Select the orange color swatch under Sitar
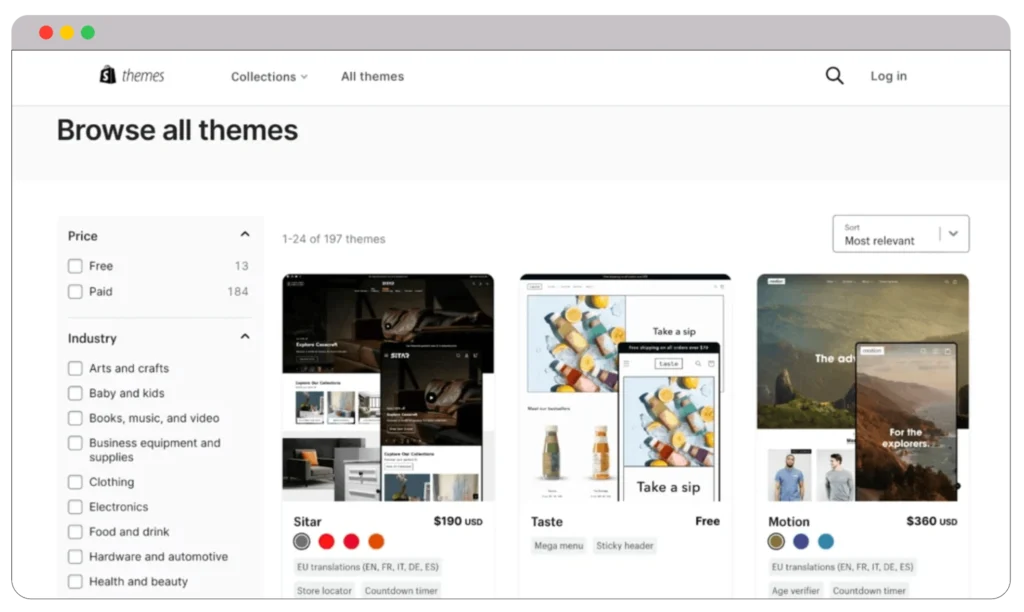The width and height of the screenshot is (1024, 612). (375, 540)
